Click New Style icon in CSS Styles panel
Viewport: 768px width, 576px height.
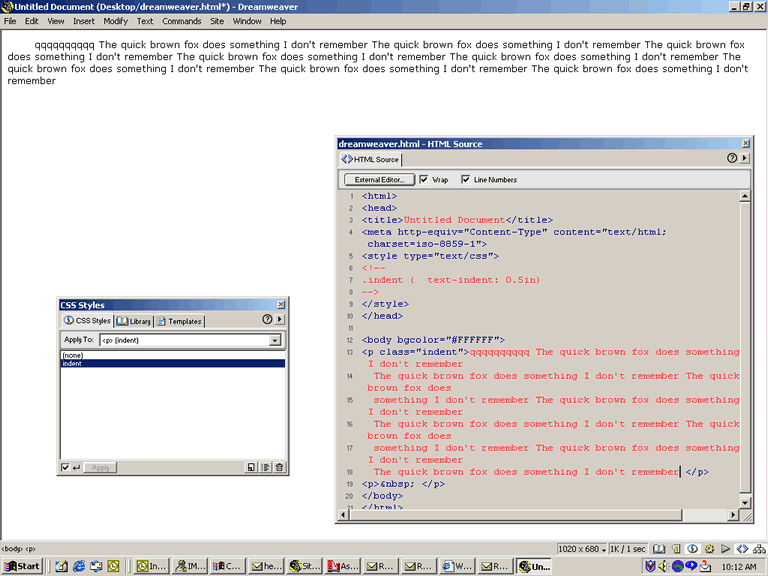(x=251, y=467)
